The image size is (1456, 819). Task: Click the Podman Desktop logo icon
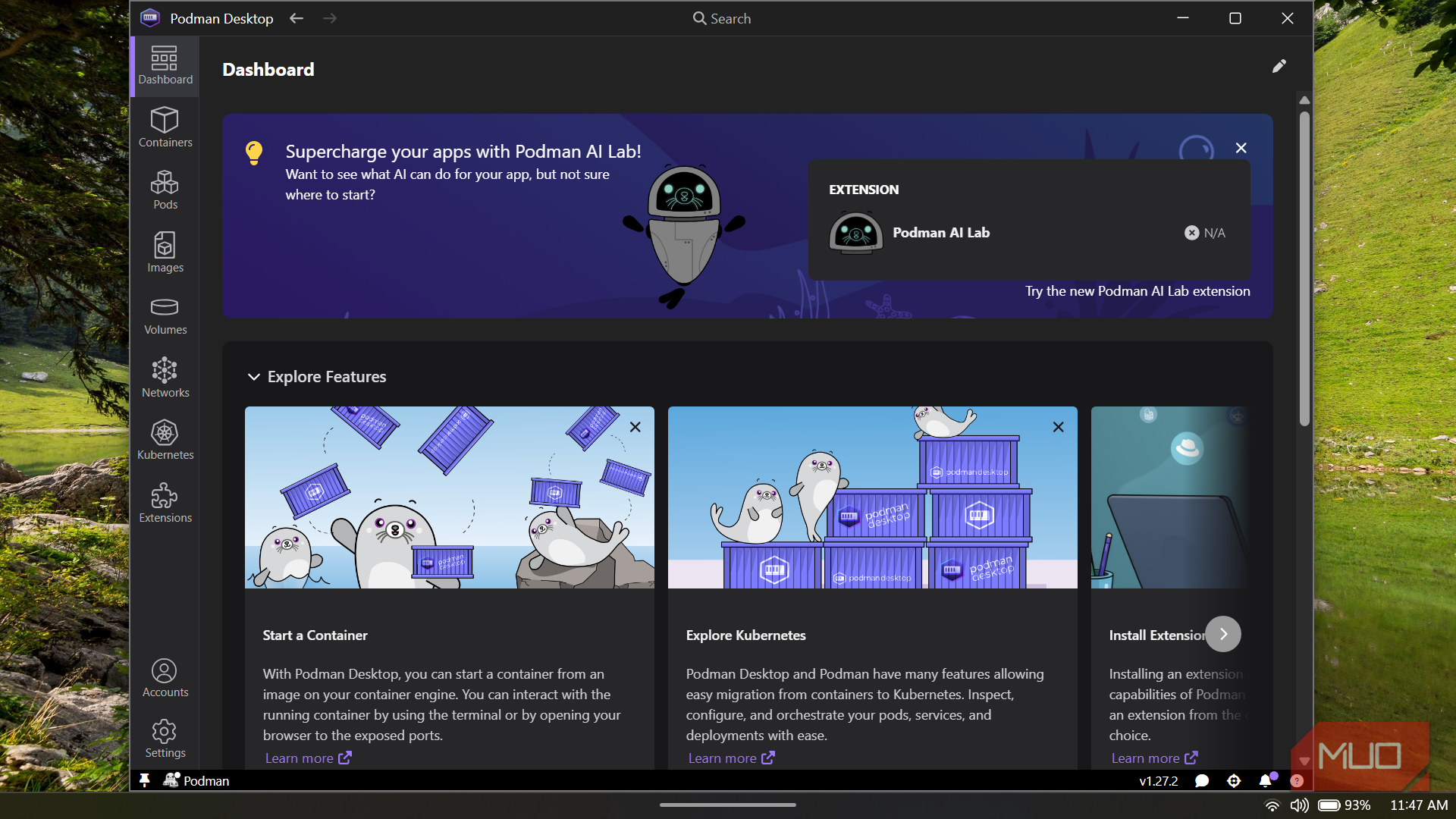pyautogui.click(x=150, y=18)
